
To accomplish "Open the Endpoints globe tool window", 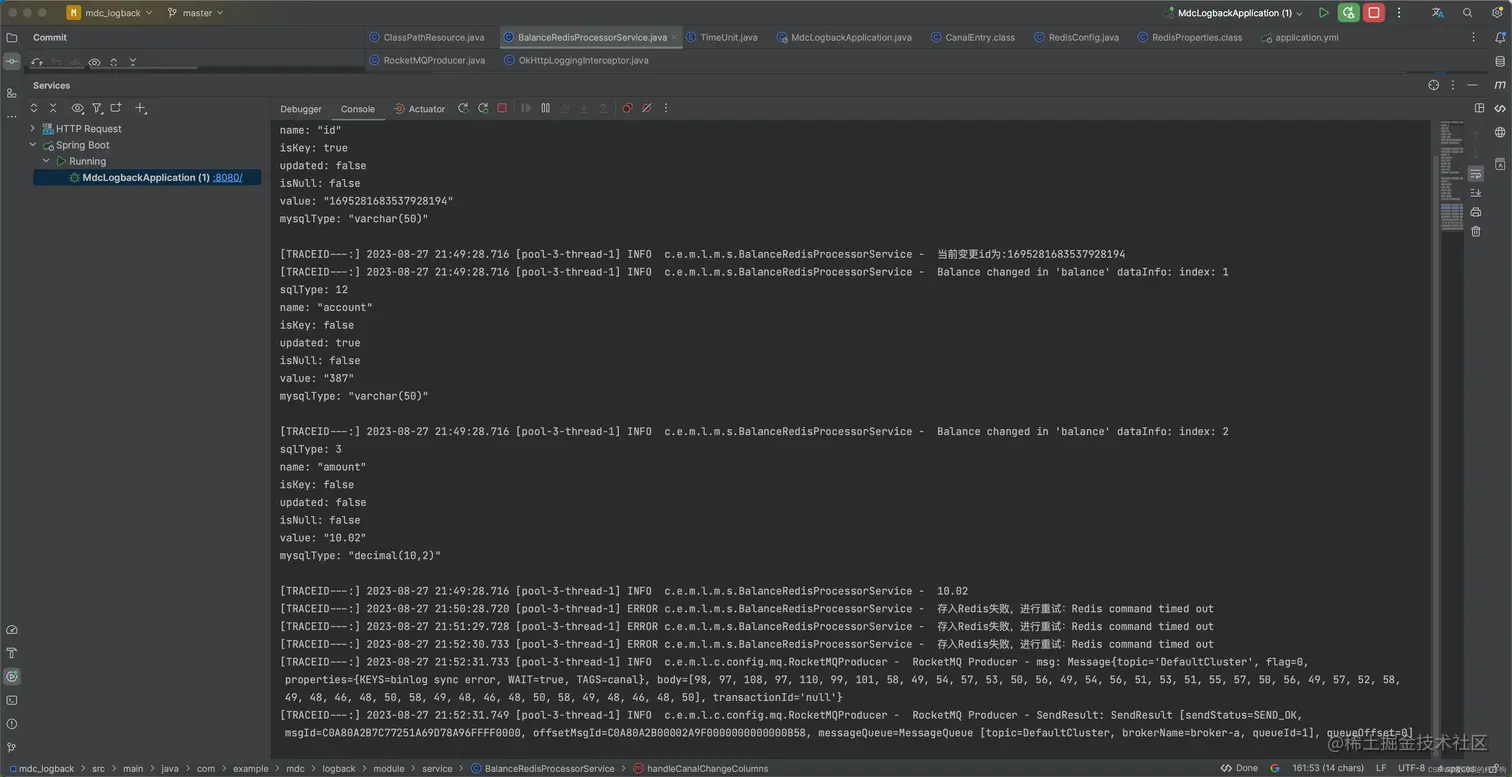I will [x=1500, y=132].
